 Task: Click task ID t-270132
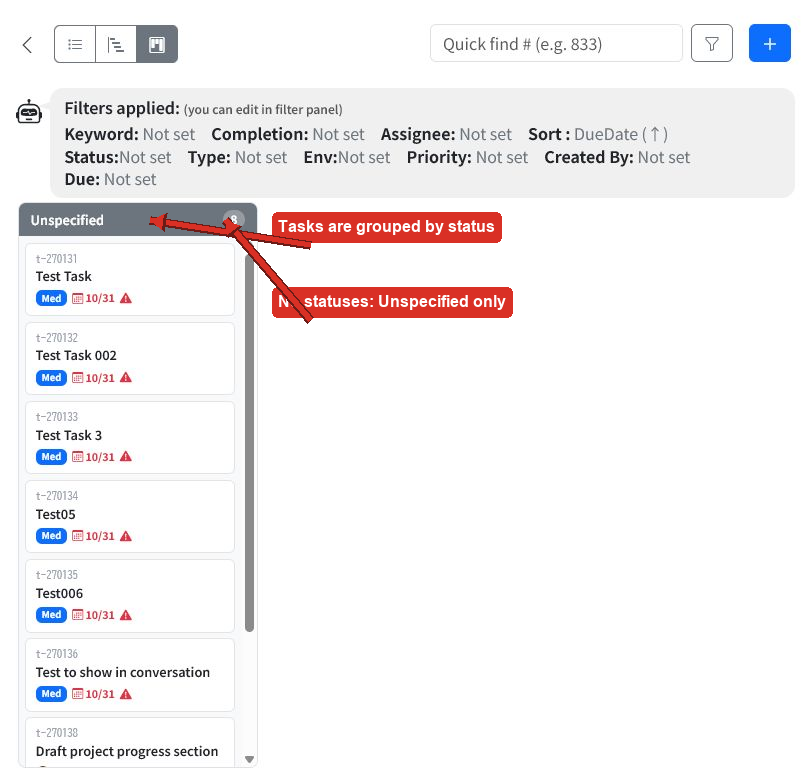[56, 338]
